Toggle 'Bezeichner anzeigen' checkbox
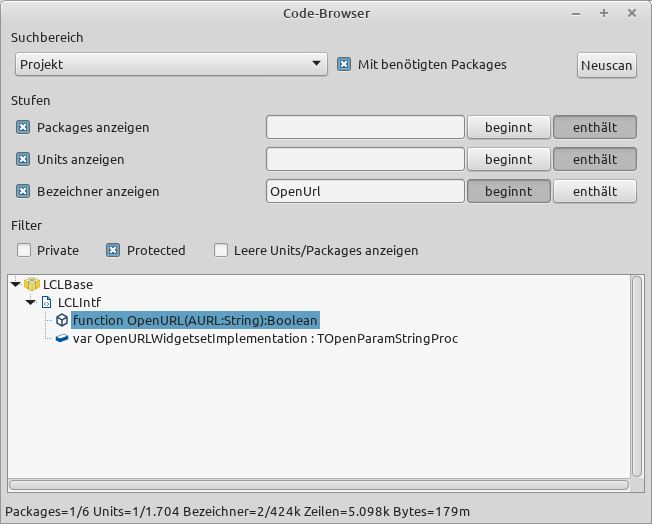This screenshot has width=652, height=524. pos(23,191)
